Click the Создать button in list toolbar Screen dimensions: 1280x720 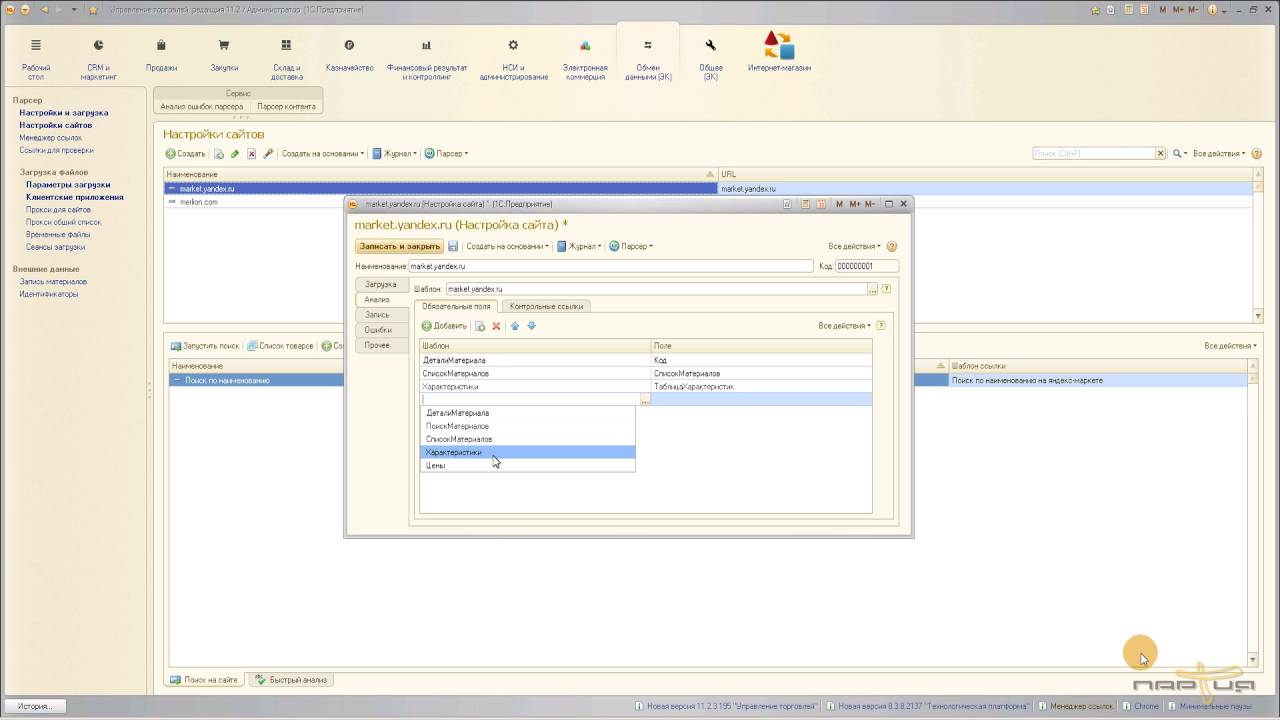pos(185,154)
